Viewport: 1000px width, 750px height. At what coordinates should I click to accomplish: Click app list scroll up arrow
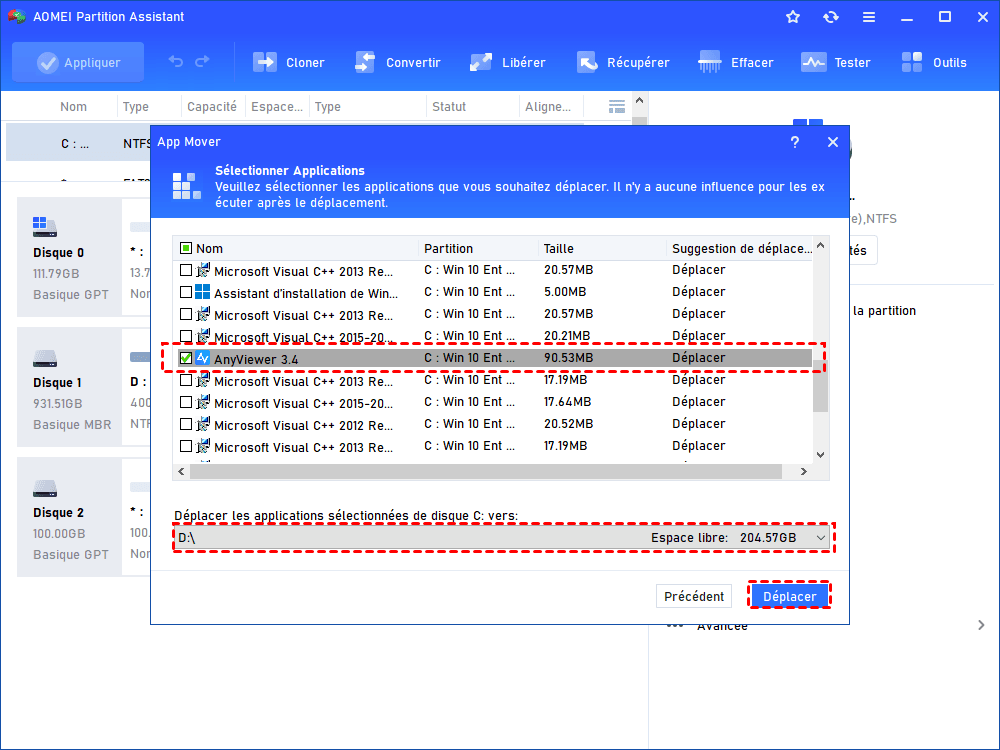(821, 246)
